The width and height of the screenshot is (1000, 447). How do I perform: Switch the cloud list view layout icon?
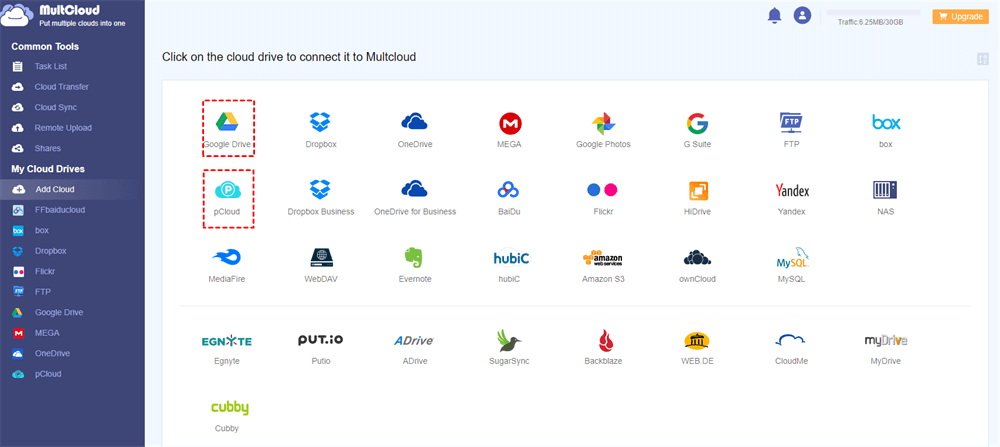[x=983, y=59]
